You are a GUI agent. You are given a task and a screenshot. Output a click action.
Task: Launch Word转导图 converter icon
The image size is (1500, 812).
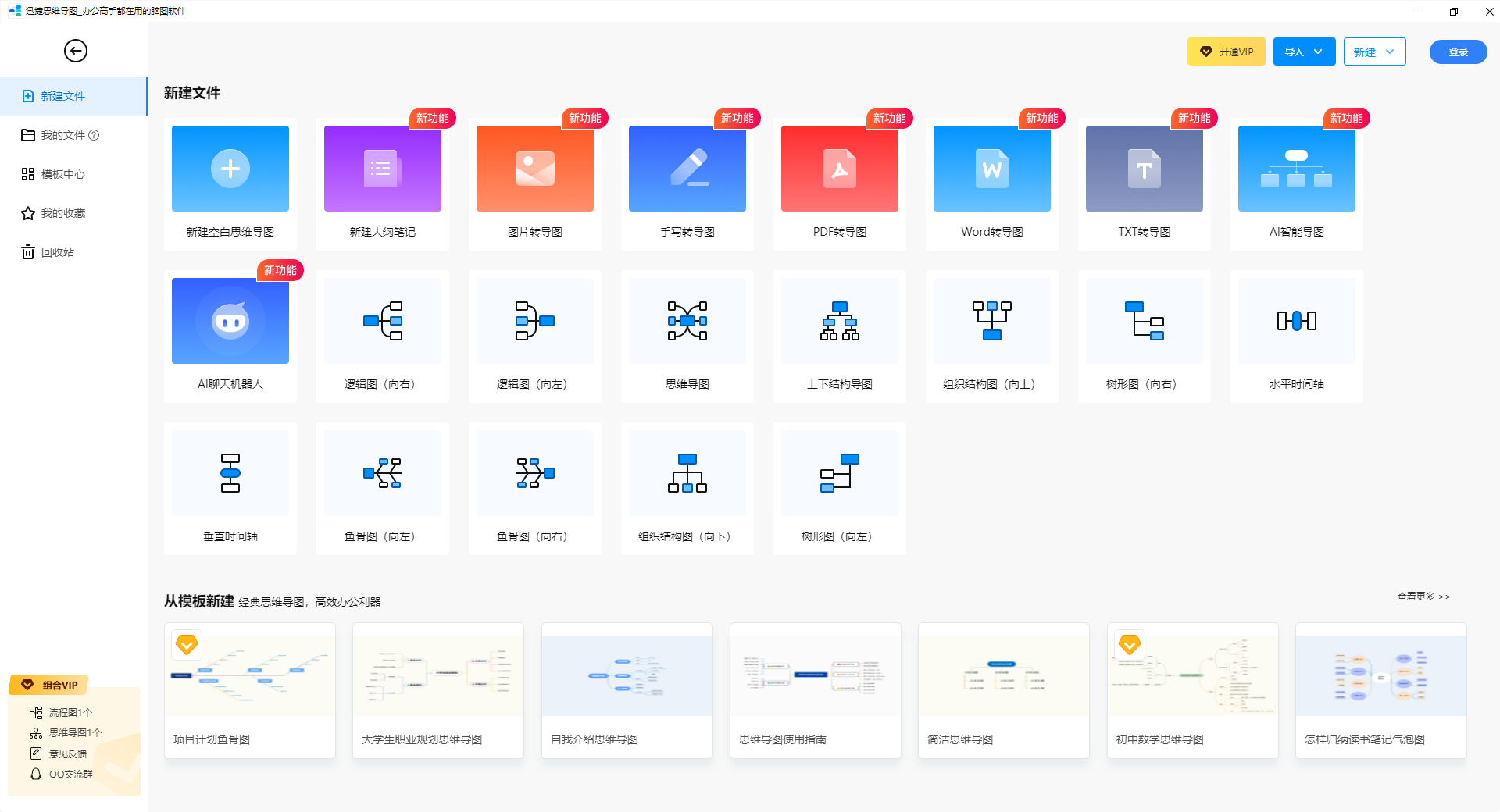click(x=992, y=169)
